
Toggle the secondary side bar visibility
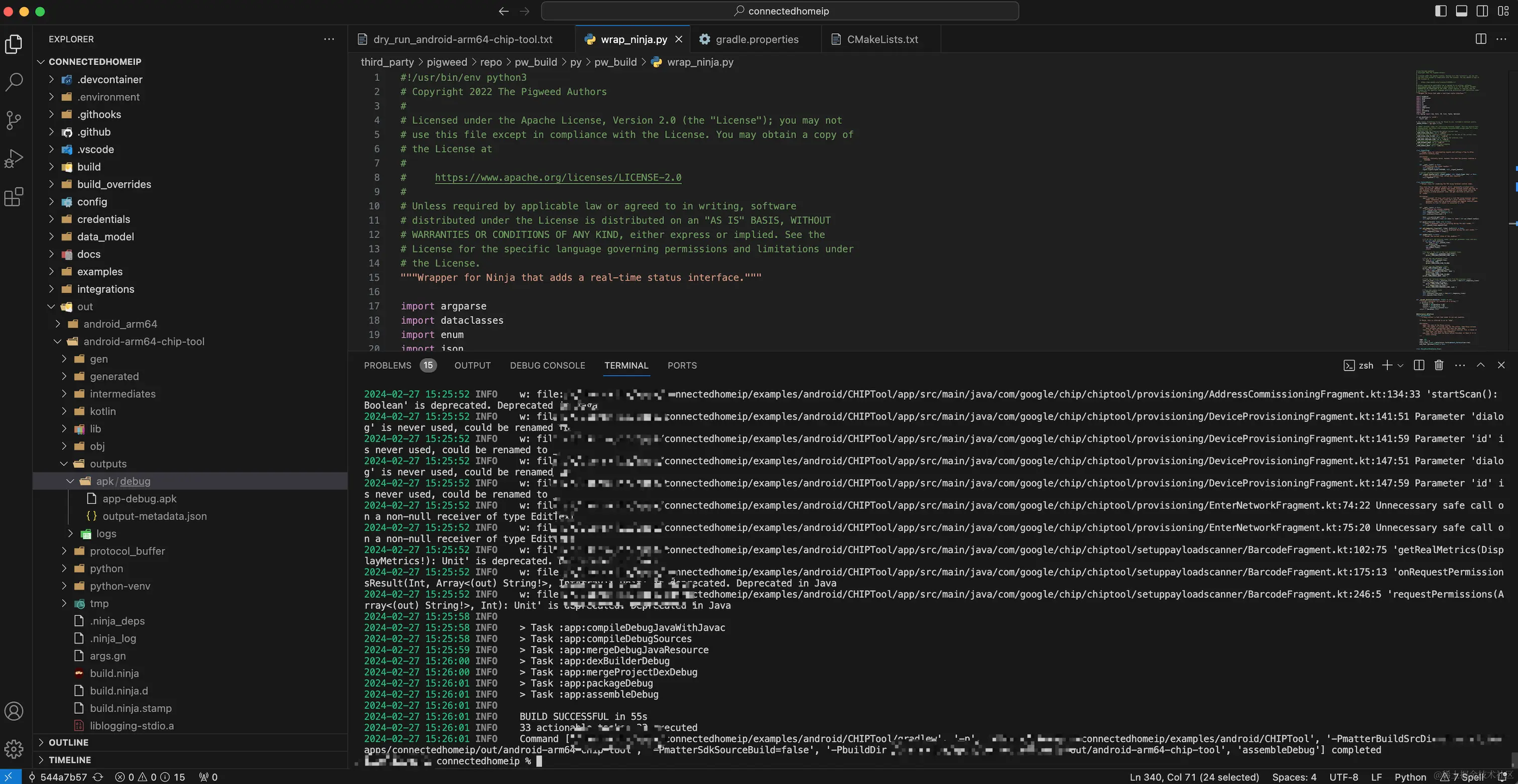(1482, 11)
